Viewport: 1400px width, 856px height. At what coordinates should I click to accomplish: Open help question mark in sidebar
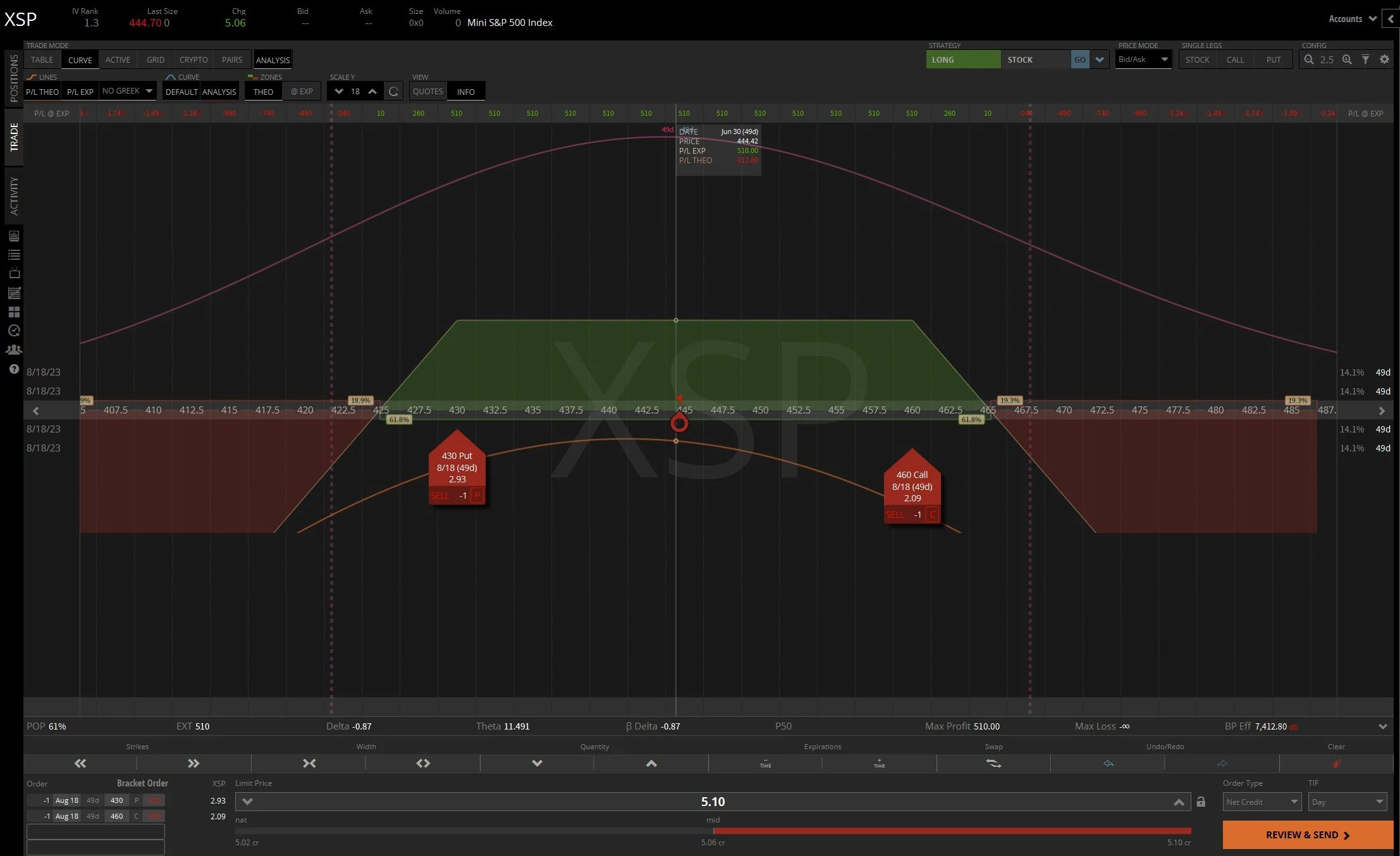point(14,369)
